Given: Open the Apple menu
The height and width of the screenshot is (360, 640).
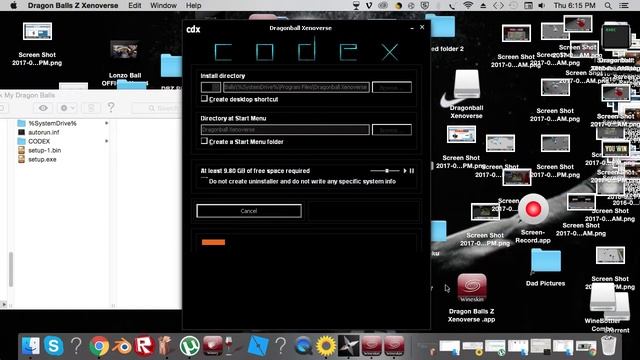Looking at the screenshot, I should 13,5.
